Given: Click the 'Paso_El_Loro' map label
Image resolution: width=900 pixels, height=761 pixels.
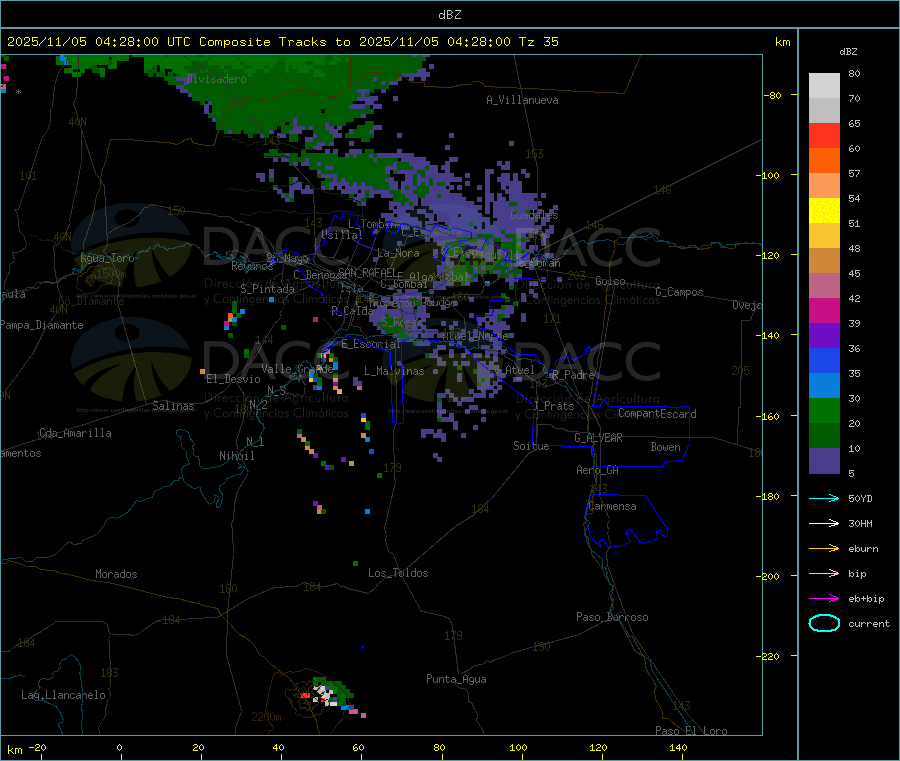Looking at the screenshot, I should [691, 731].
